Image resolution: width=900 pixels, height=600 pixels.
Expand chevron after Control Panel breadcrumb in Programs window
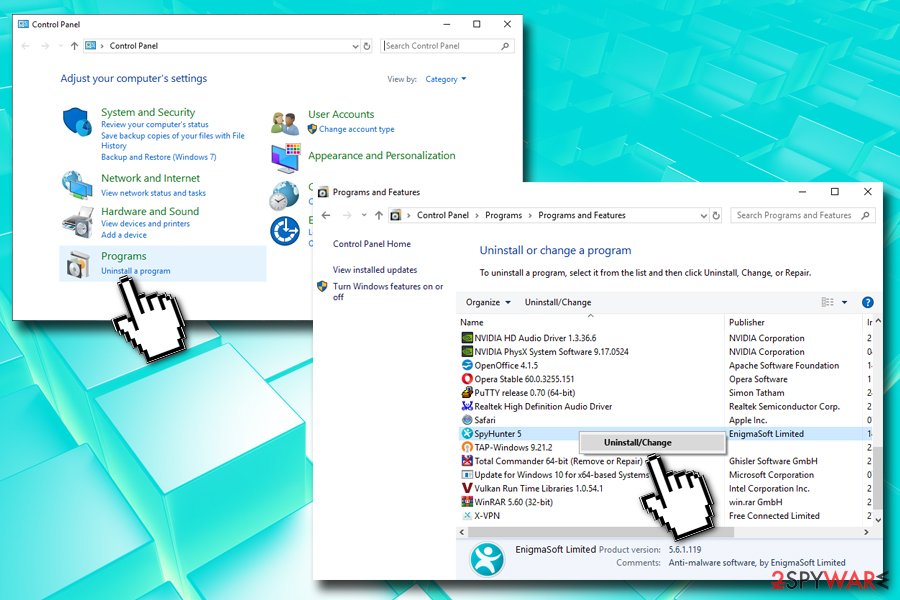[x=476, y=215]
